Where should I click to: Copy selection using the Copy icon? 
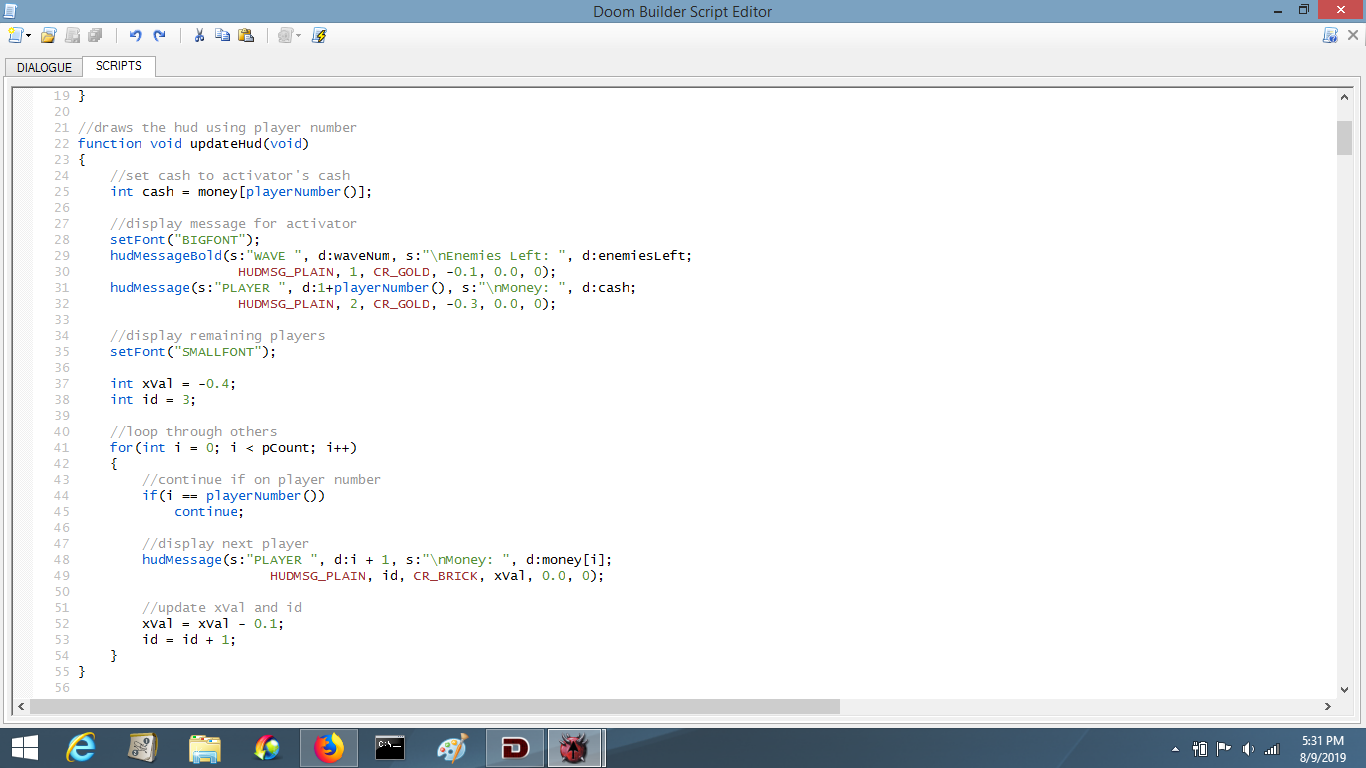click(x=222, y=35)
